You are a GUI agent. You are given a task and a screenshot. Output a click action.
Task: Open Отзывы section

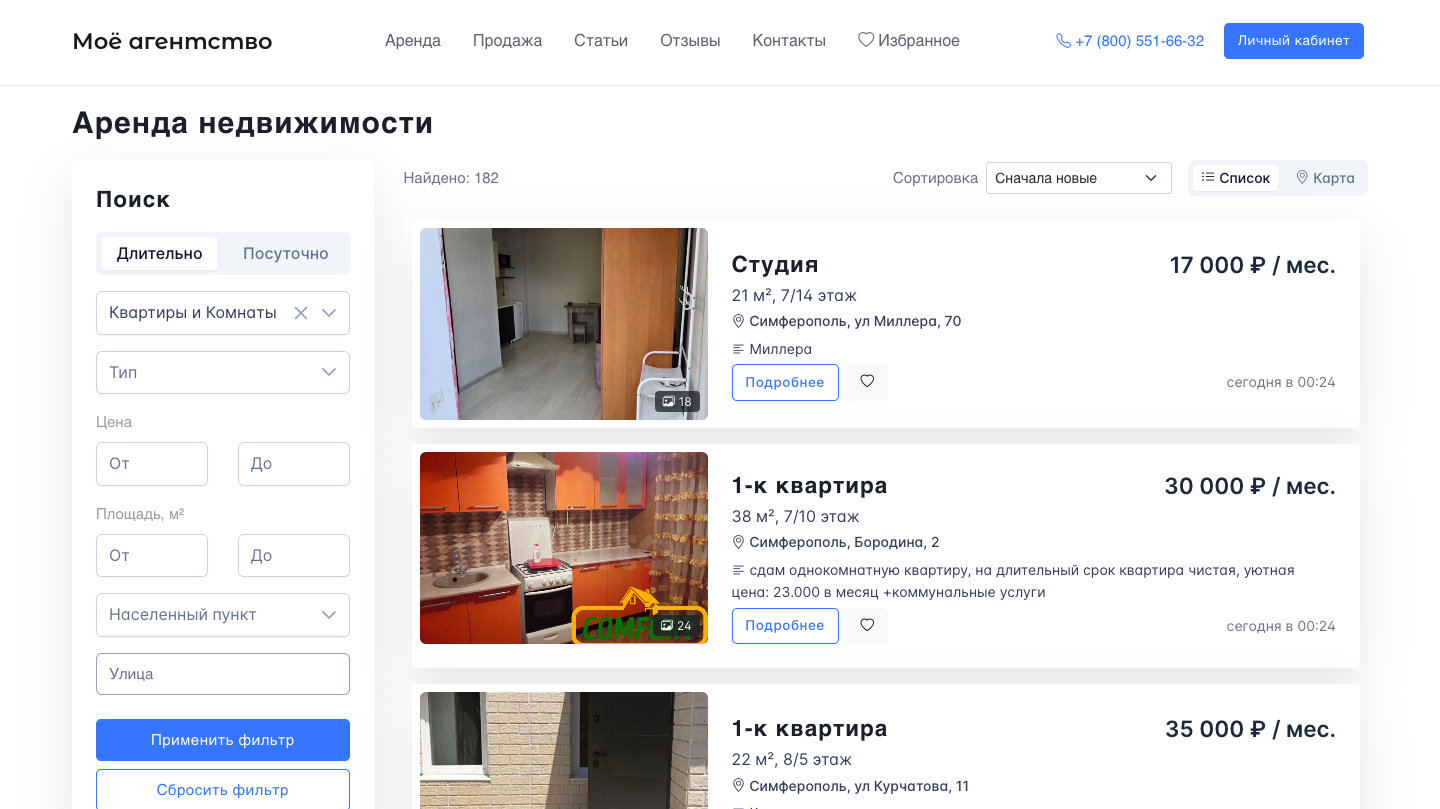pyautogui.click(x=690, y=41)
